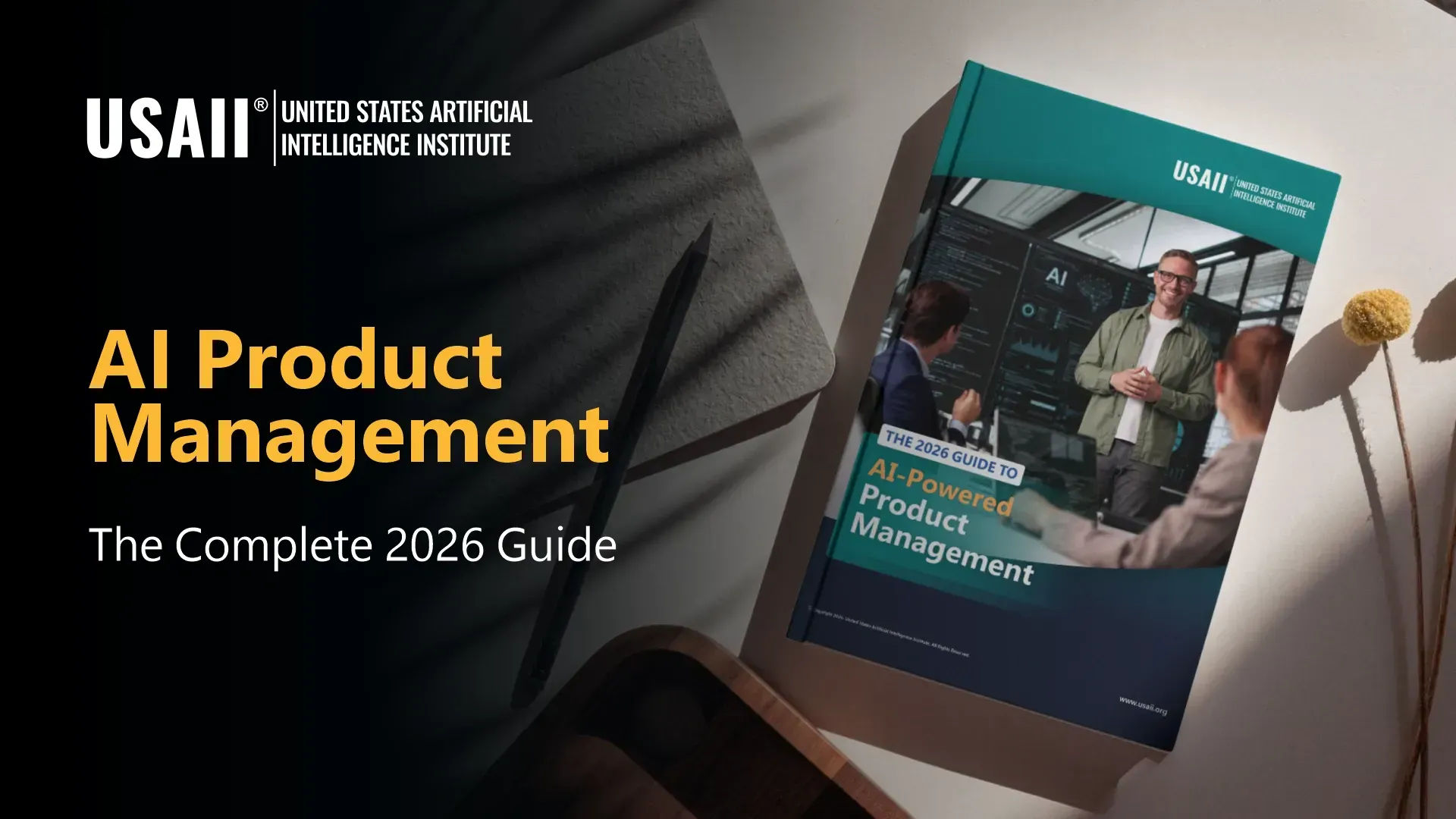Click 'United States Artificial Intelligence Institute' header text

pyautogui.click(x=407, y=127)
